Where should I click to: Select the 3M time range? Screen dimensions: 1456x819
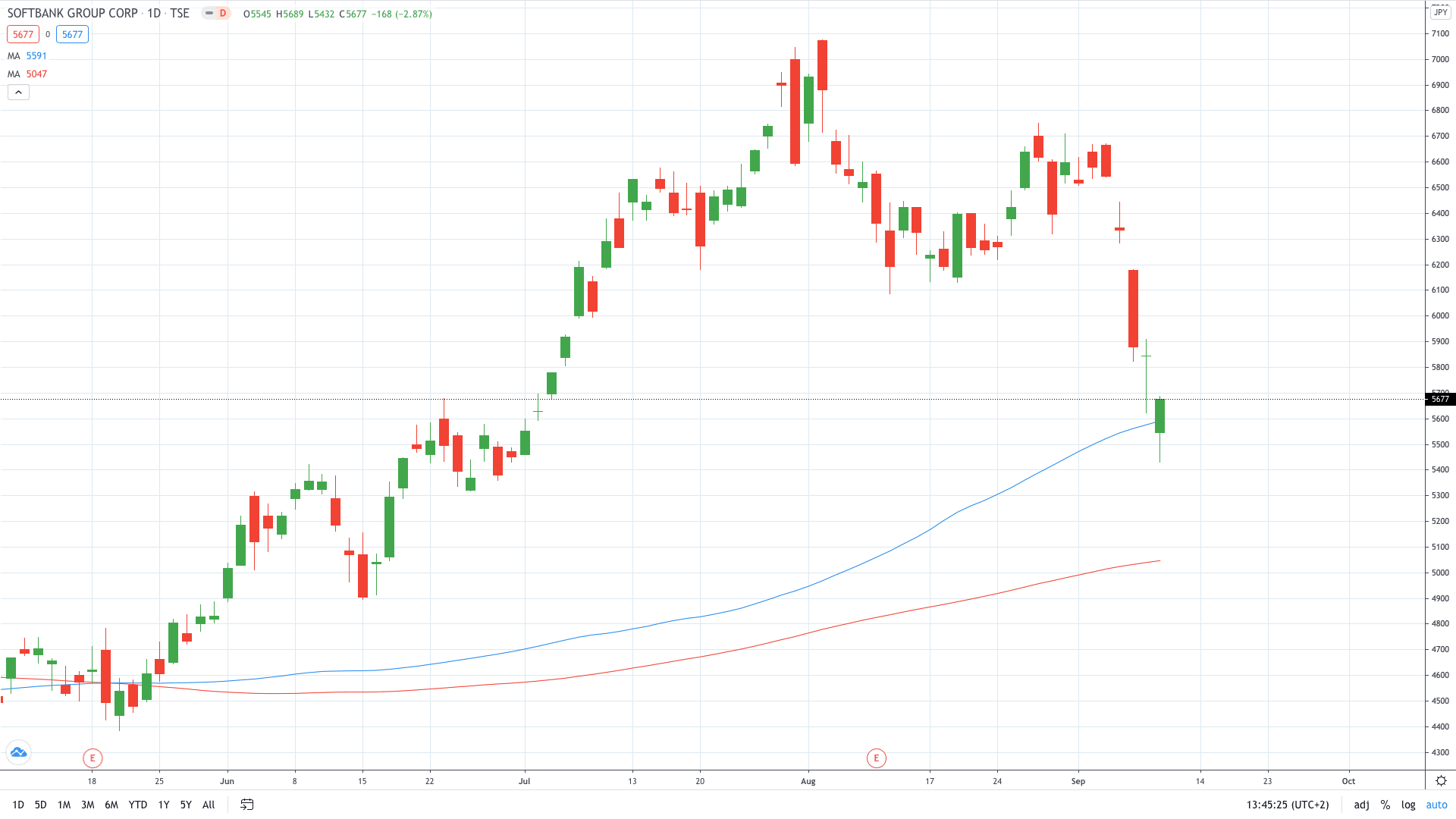pos(88,805)
